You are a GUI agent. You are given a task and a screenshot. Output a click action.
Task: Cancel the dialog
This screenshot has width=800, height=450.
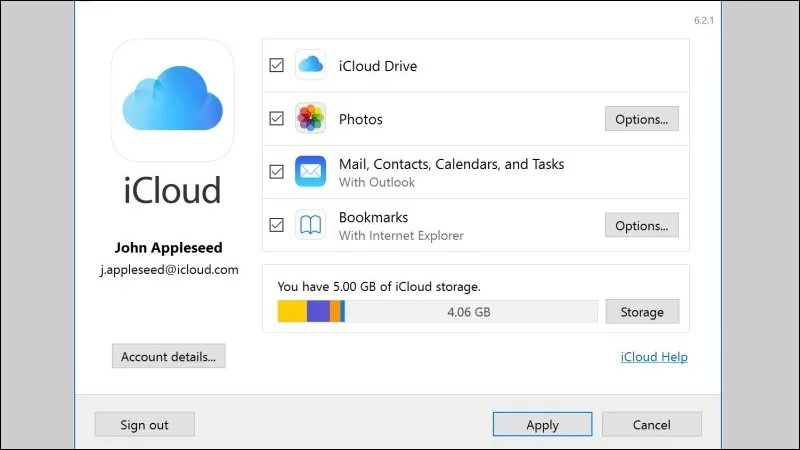pyautogui.click(x=652, y=424)
